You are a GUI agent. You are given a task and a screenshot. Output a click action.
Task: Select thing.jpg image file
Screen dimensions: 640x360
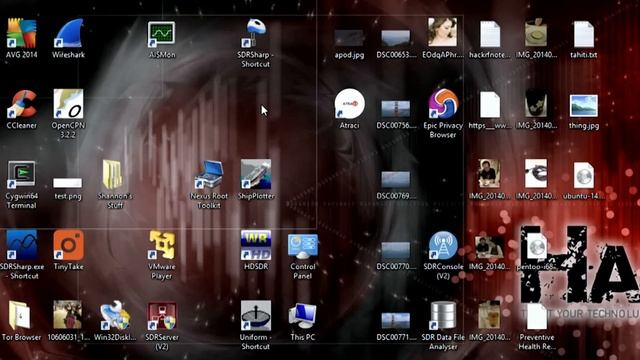point(584,105)
